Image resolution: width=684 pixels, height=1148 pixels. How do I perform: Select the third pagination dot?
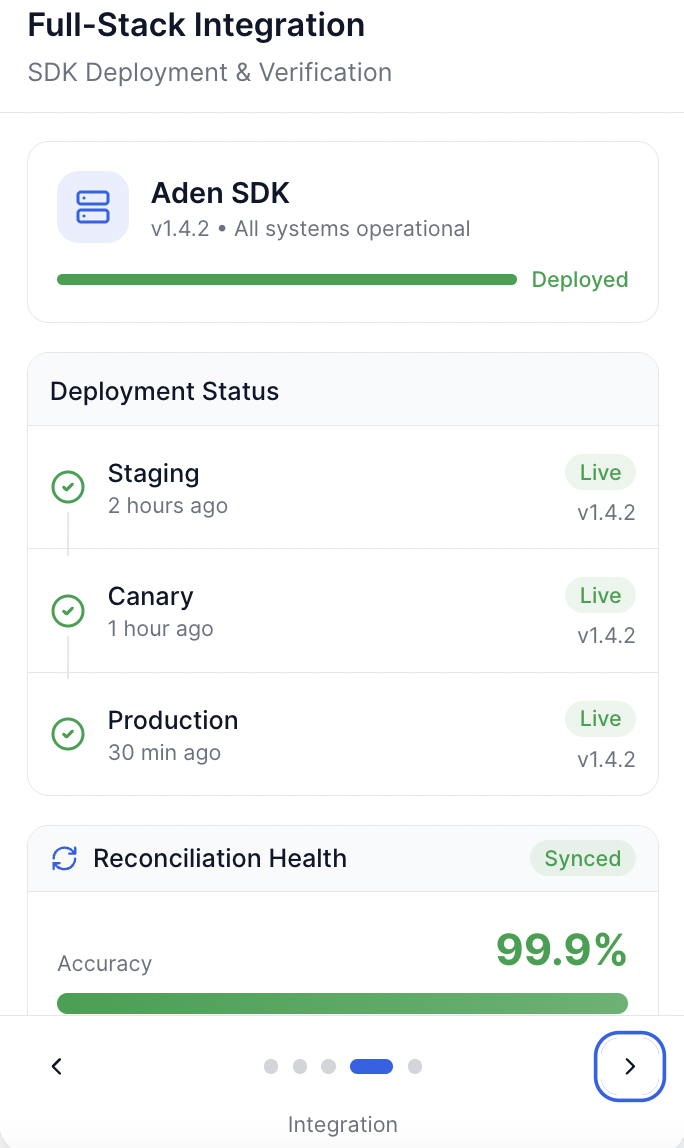point(328,1066)
